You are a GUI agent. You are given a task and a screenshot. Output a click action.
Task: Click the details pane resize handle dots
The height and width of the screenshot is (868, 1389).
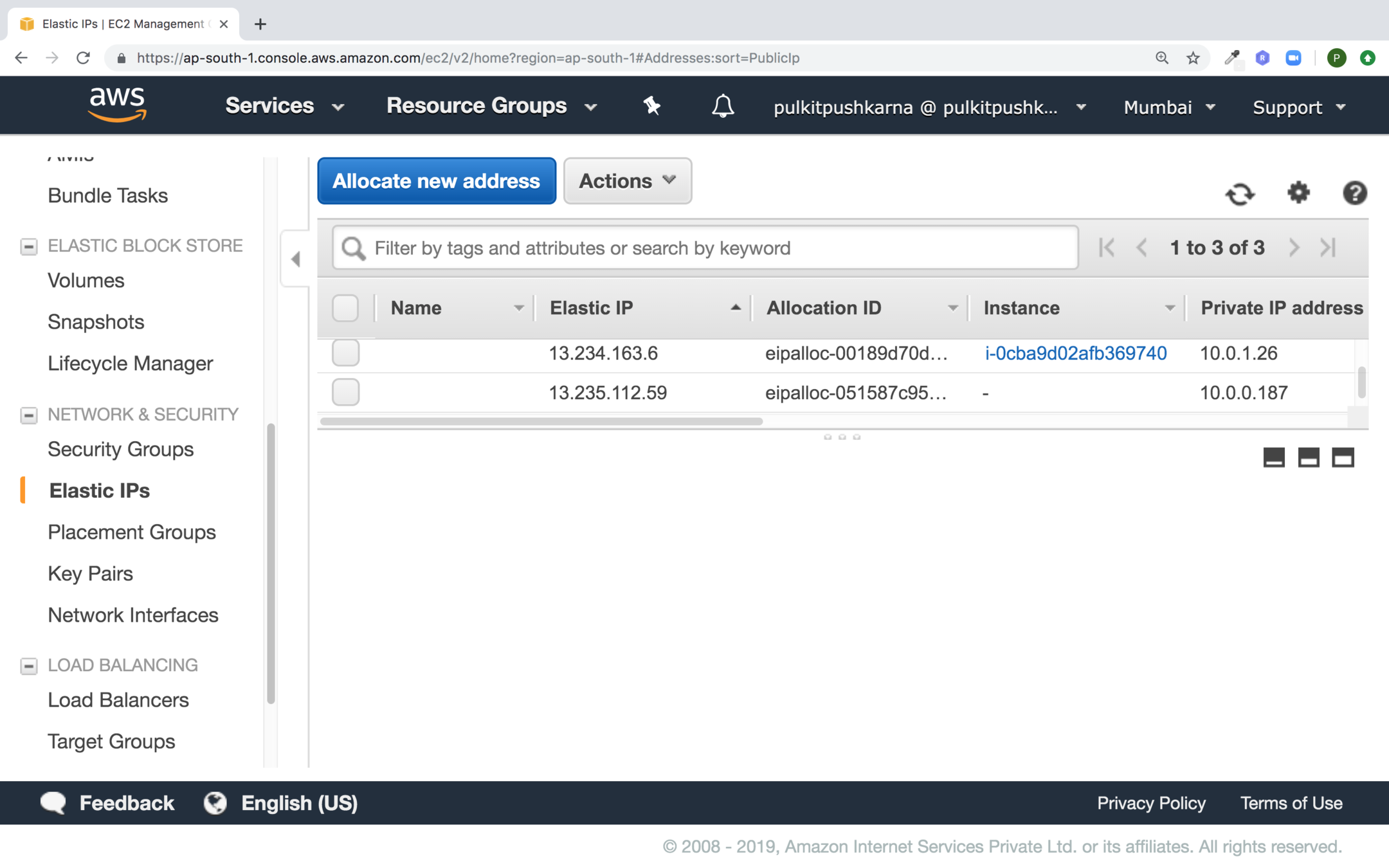click(842, 437)
